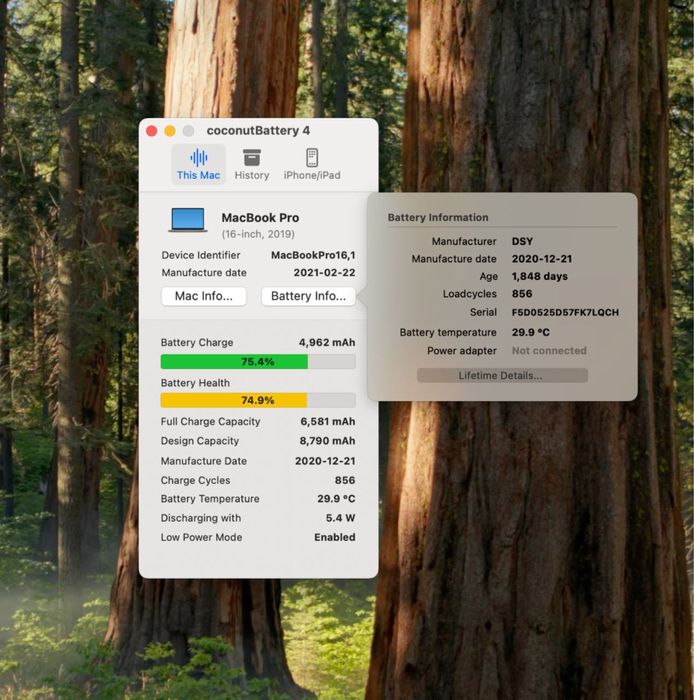
Task: Select the battery serial F5D0525D57FK7LQCH
Action: 565,312
